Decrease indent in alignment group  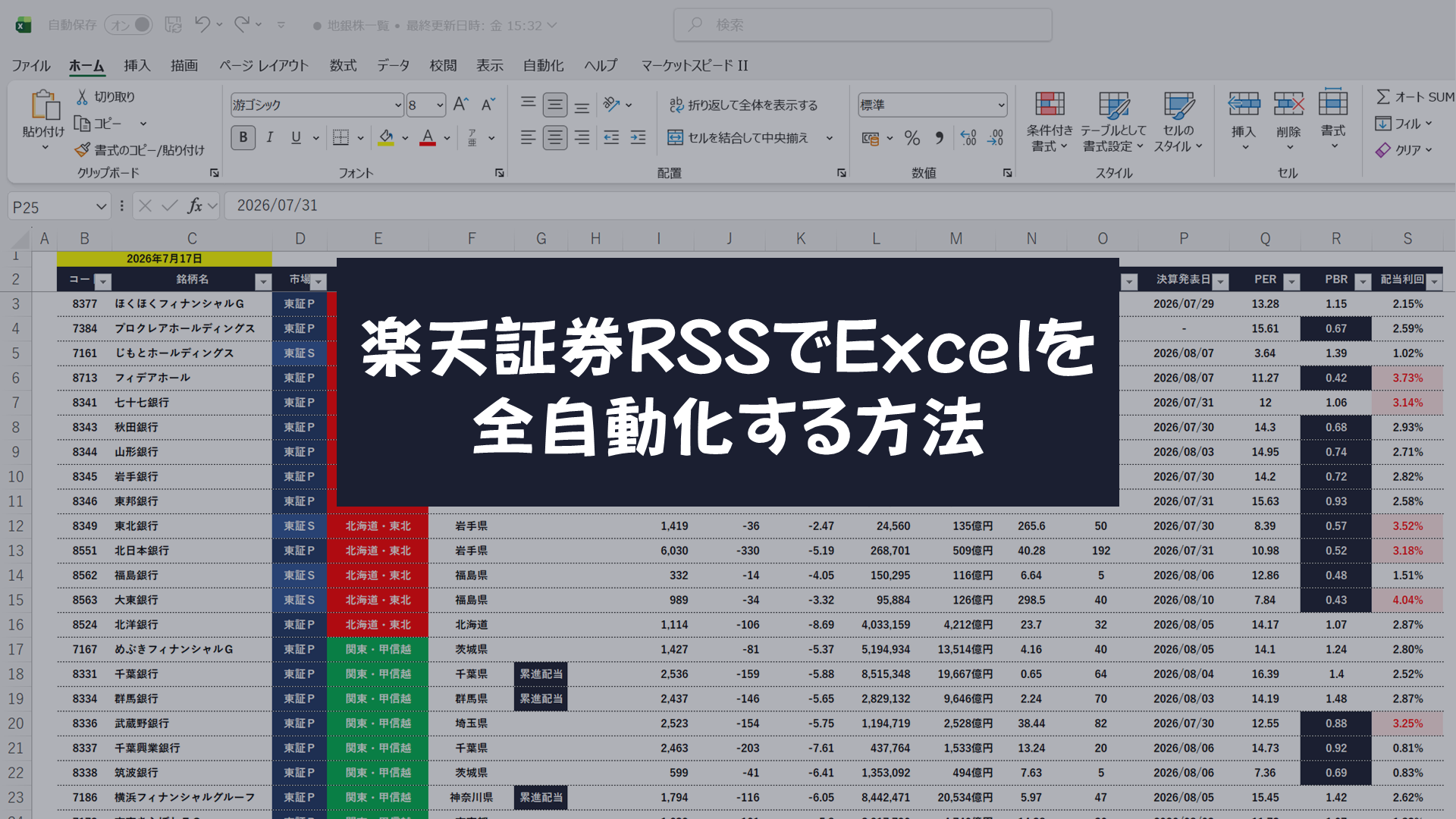pyautogui.click(x=611, y=138)
